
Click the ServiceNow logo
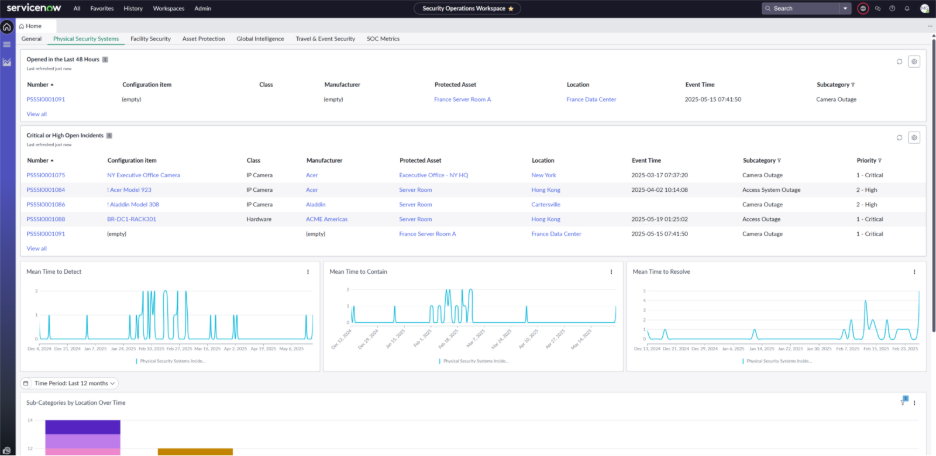(36, 8)
